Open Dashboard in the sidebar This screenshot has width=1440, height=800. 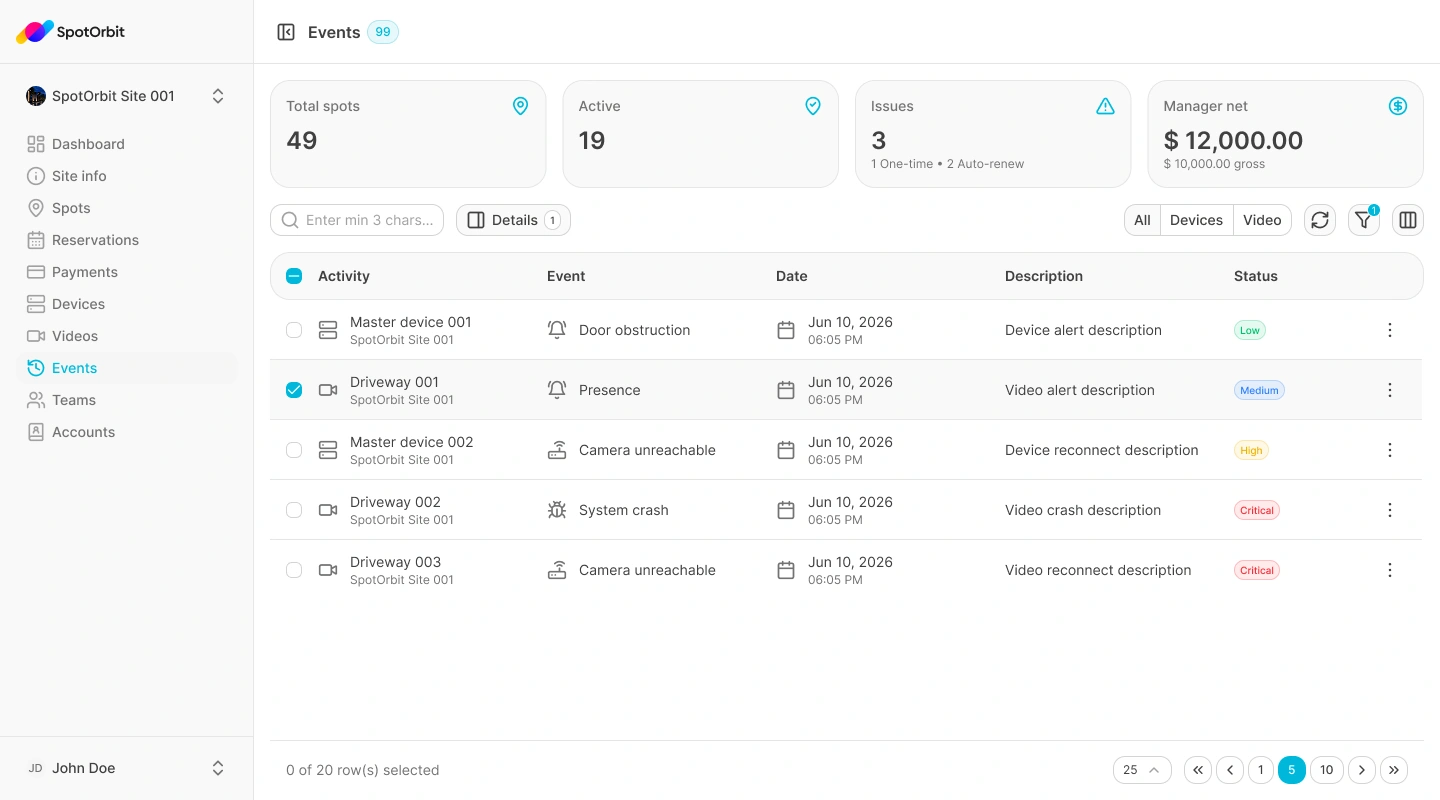coord(126,144)
